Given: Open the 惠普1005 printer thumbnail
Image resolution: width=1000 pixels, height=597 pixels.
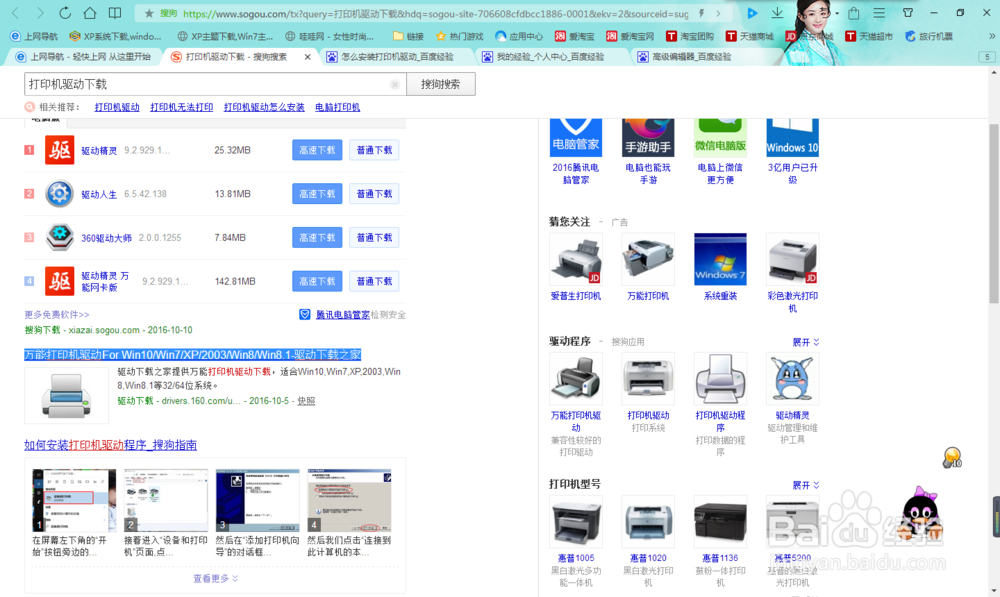Looking at the screenshot, I should tap(576, 522).
